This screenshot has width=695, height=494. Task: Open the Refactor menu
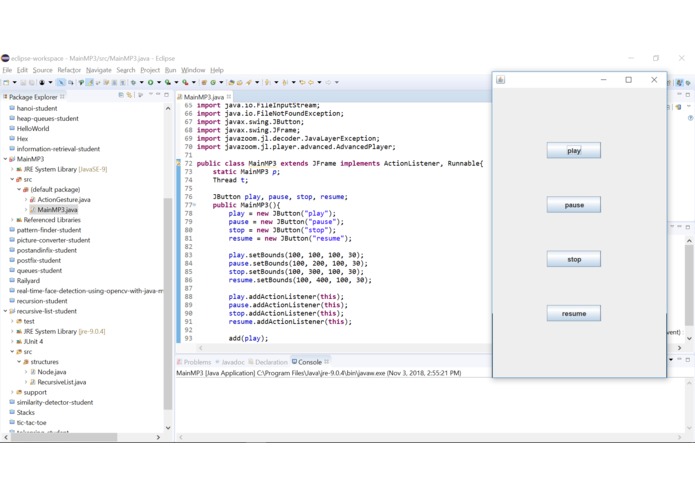[x=69, y=70]
